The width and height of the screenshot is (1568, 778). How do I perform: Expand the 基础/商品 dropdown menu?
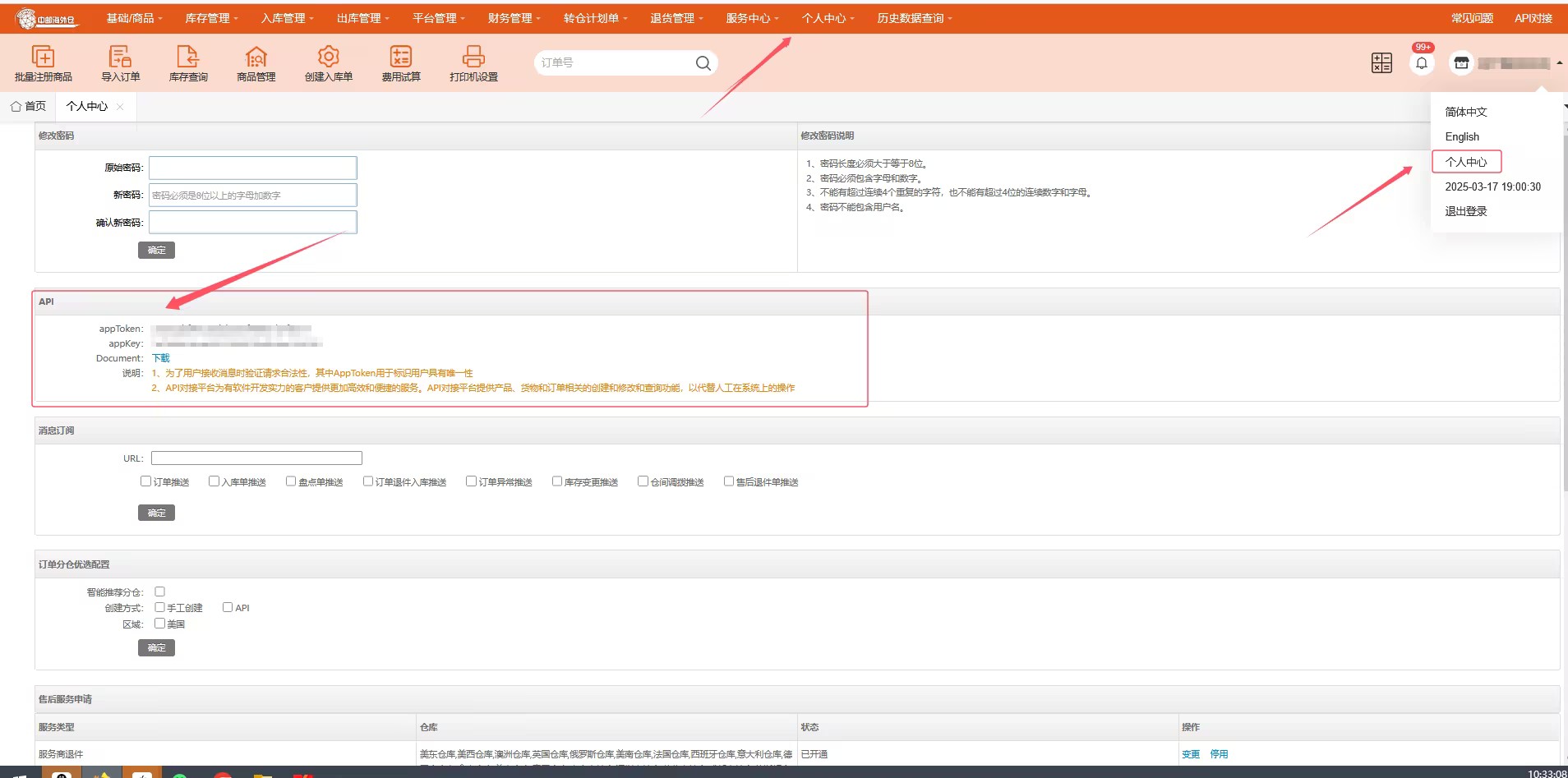pyautogui.click(x=134, y=18)
